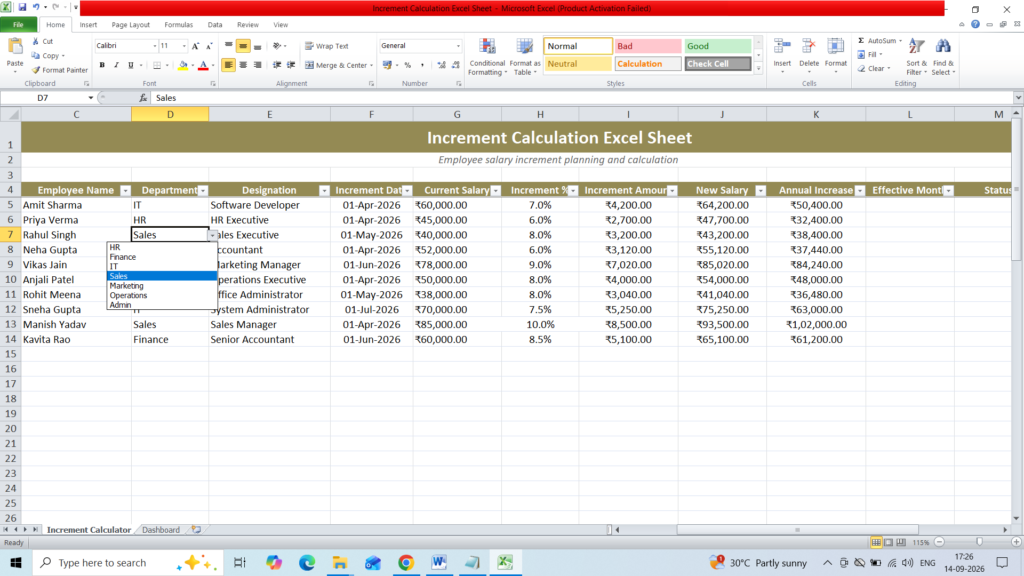This screenshot has height=576, width=1024.
Task: Apply the Percent Style icon
Action: click(408, 65)
